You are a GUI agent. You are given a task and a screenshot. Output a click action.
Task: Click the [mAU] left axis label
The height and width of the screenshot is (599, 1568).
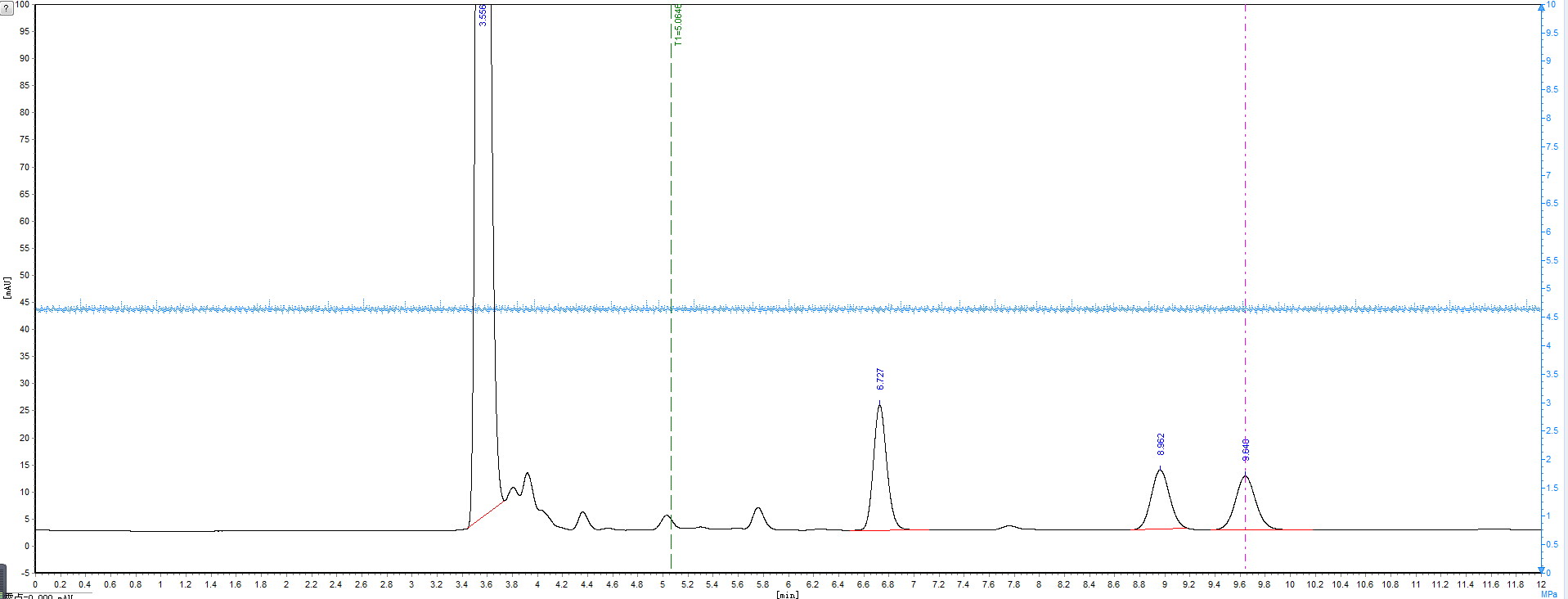click(x=7, y=287)
